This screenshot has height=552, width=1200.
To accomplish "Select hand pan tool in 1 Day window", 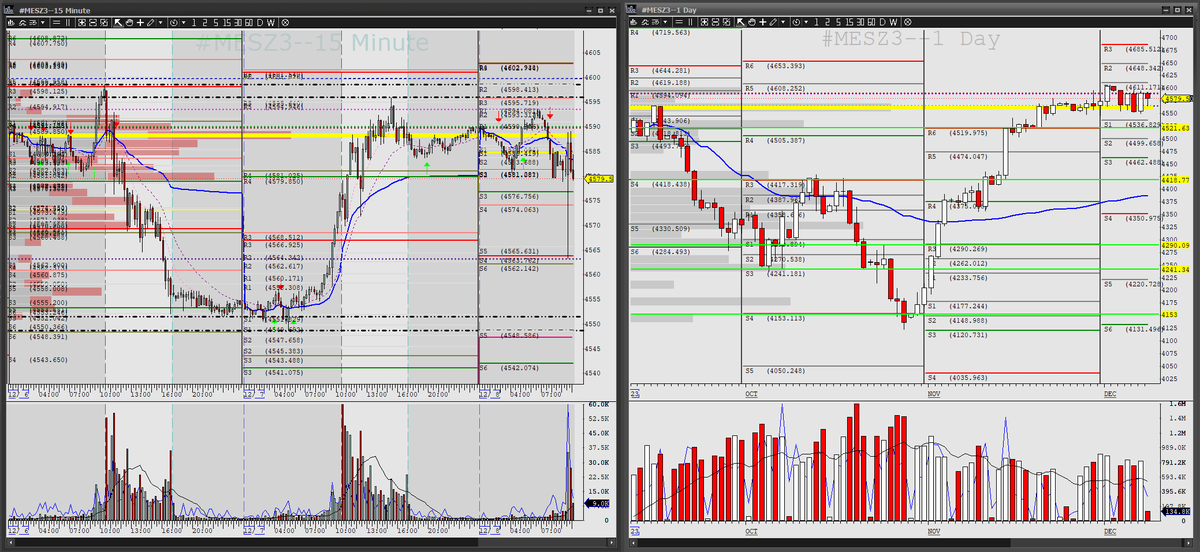I will [x=752, y=22].
